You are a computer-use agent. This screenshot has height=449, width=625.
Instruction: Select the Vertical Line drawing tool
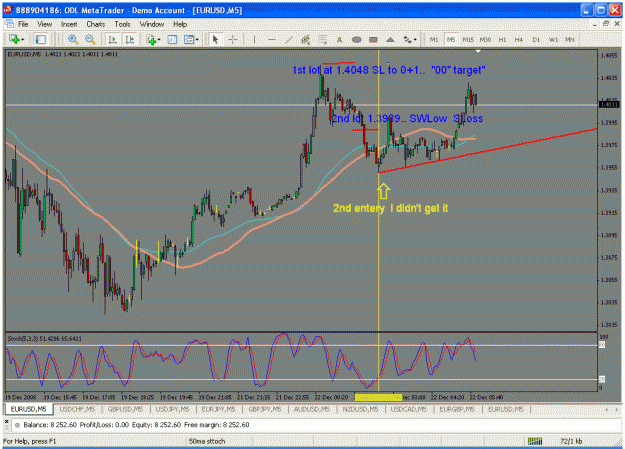pyautogui.click(x=254, y=39)
